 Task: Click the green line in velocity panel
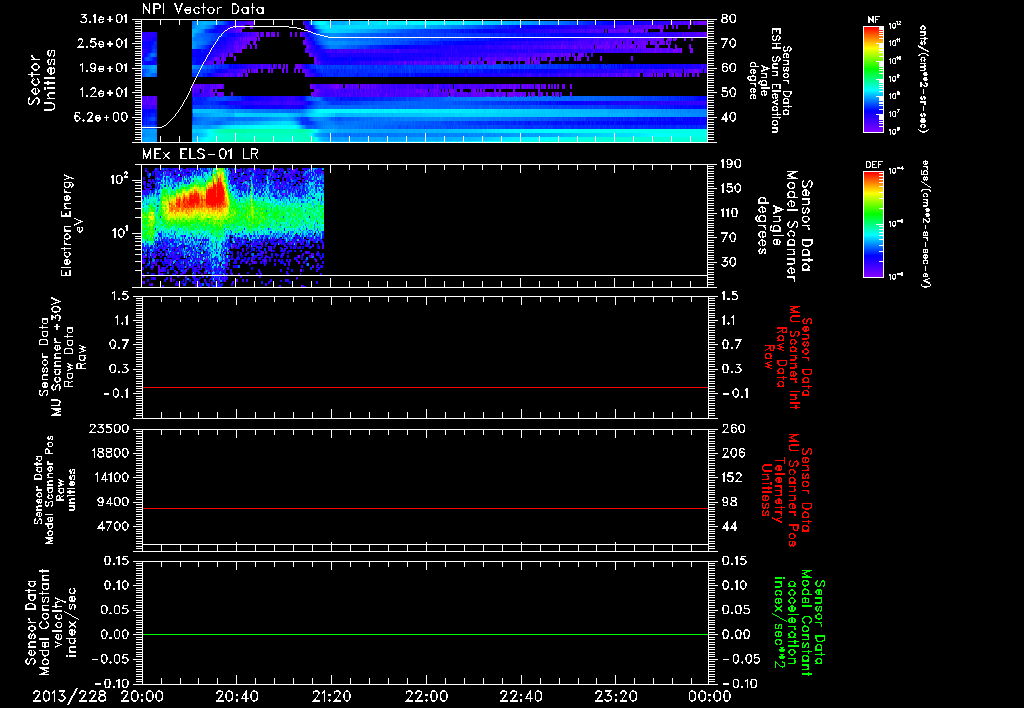click(x=425, y=634)
